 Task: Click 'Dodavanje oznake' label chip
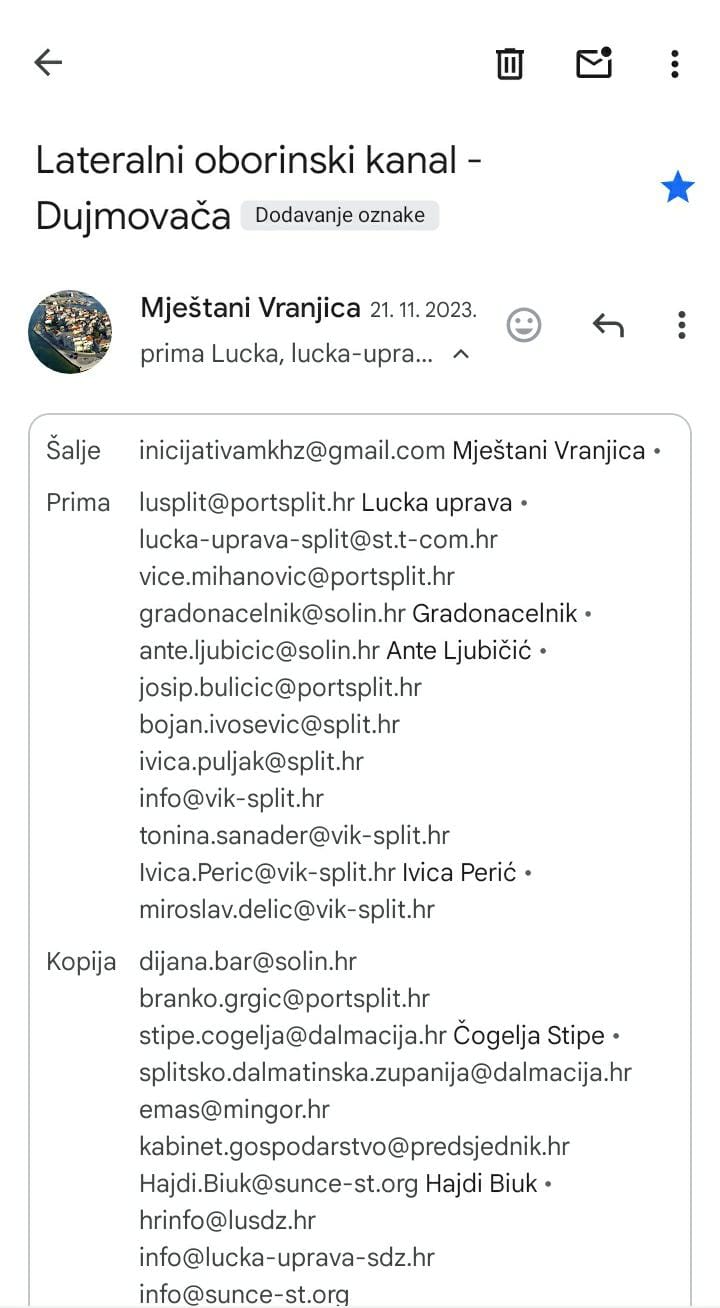coord(340,215)
